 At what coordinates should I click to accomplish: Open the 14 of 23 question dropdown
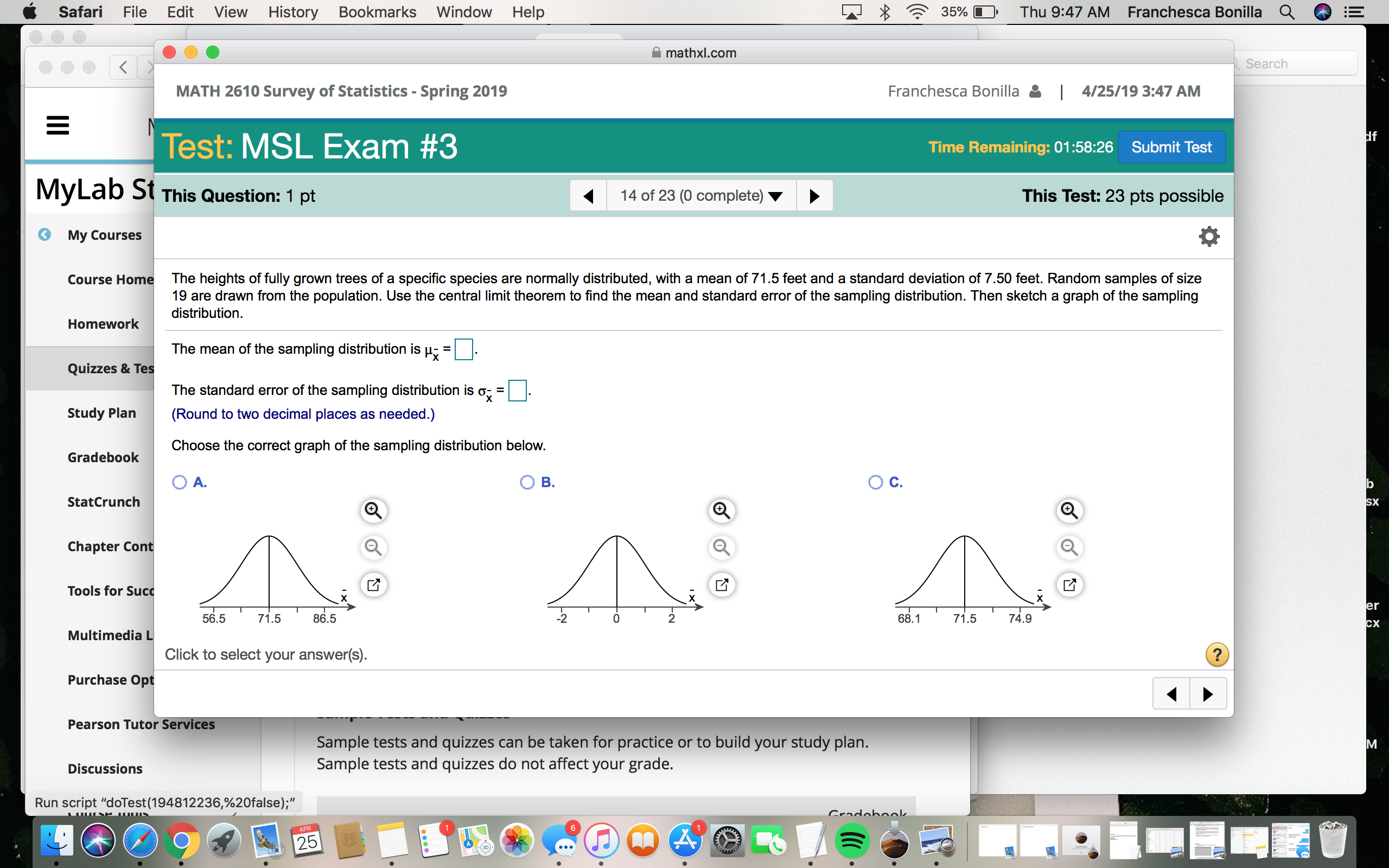click(701, 196)
